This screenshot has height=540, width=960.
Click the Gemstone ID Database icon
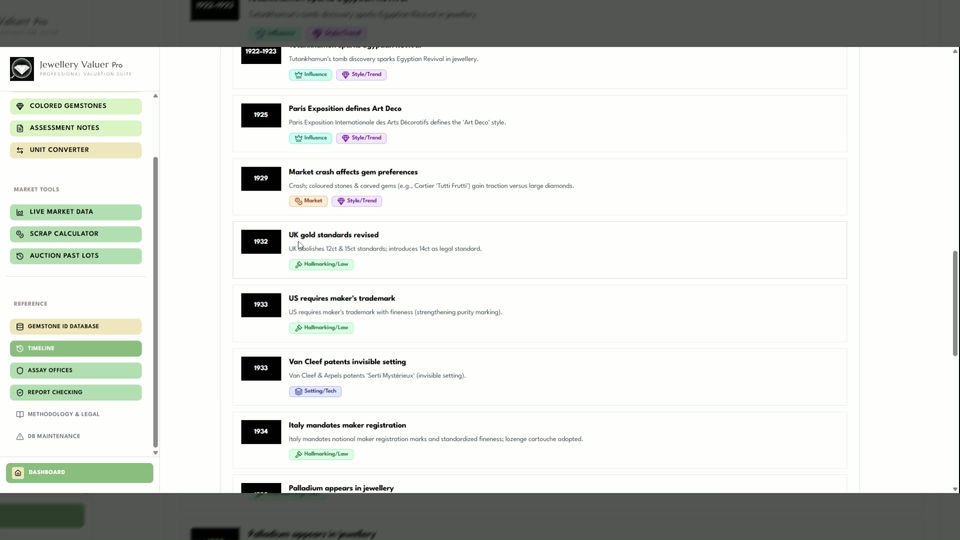click(x=20, y=326)
